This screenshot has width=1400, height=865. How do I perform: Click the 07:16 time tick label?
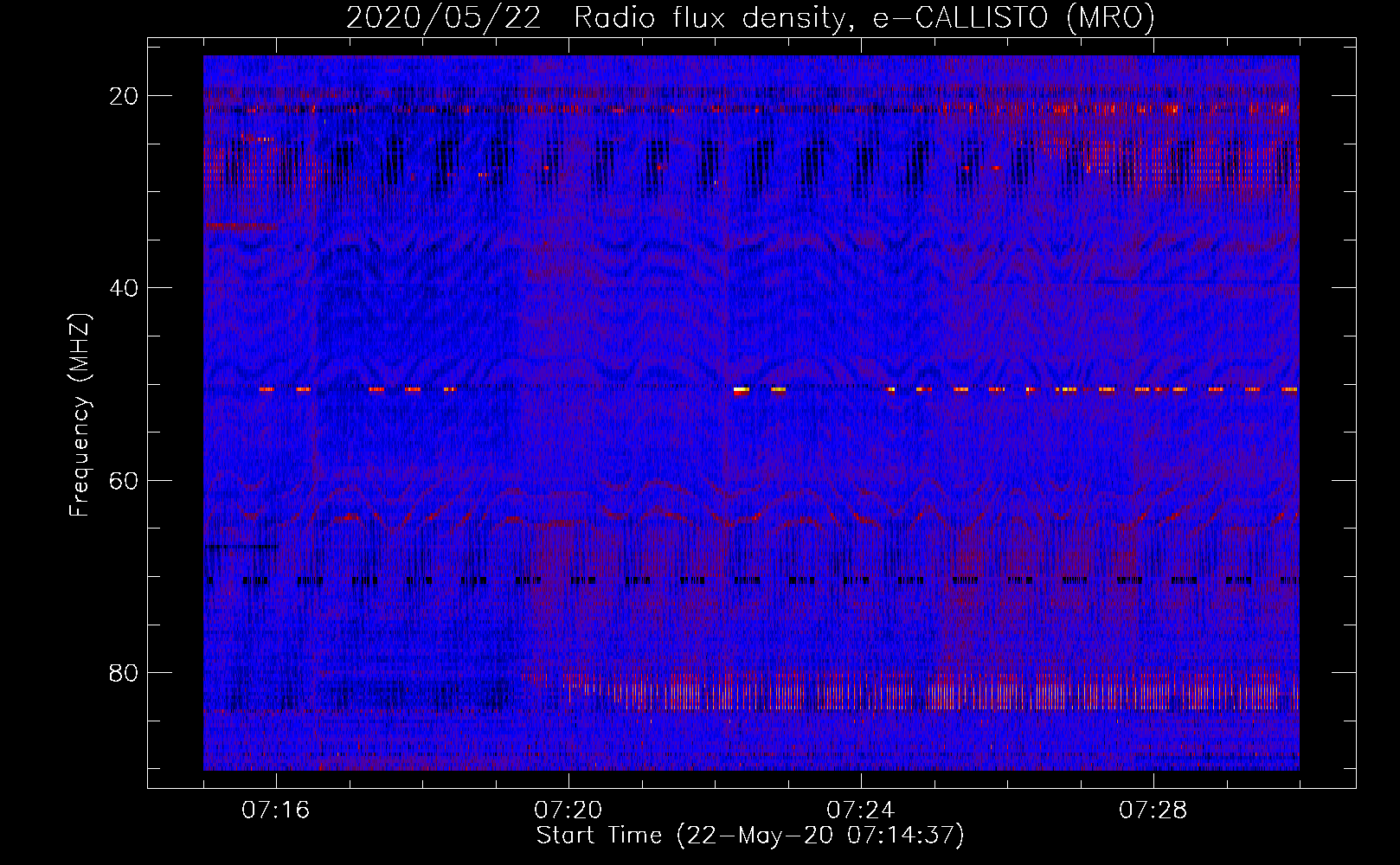click(x=276, y=811)
